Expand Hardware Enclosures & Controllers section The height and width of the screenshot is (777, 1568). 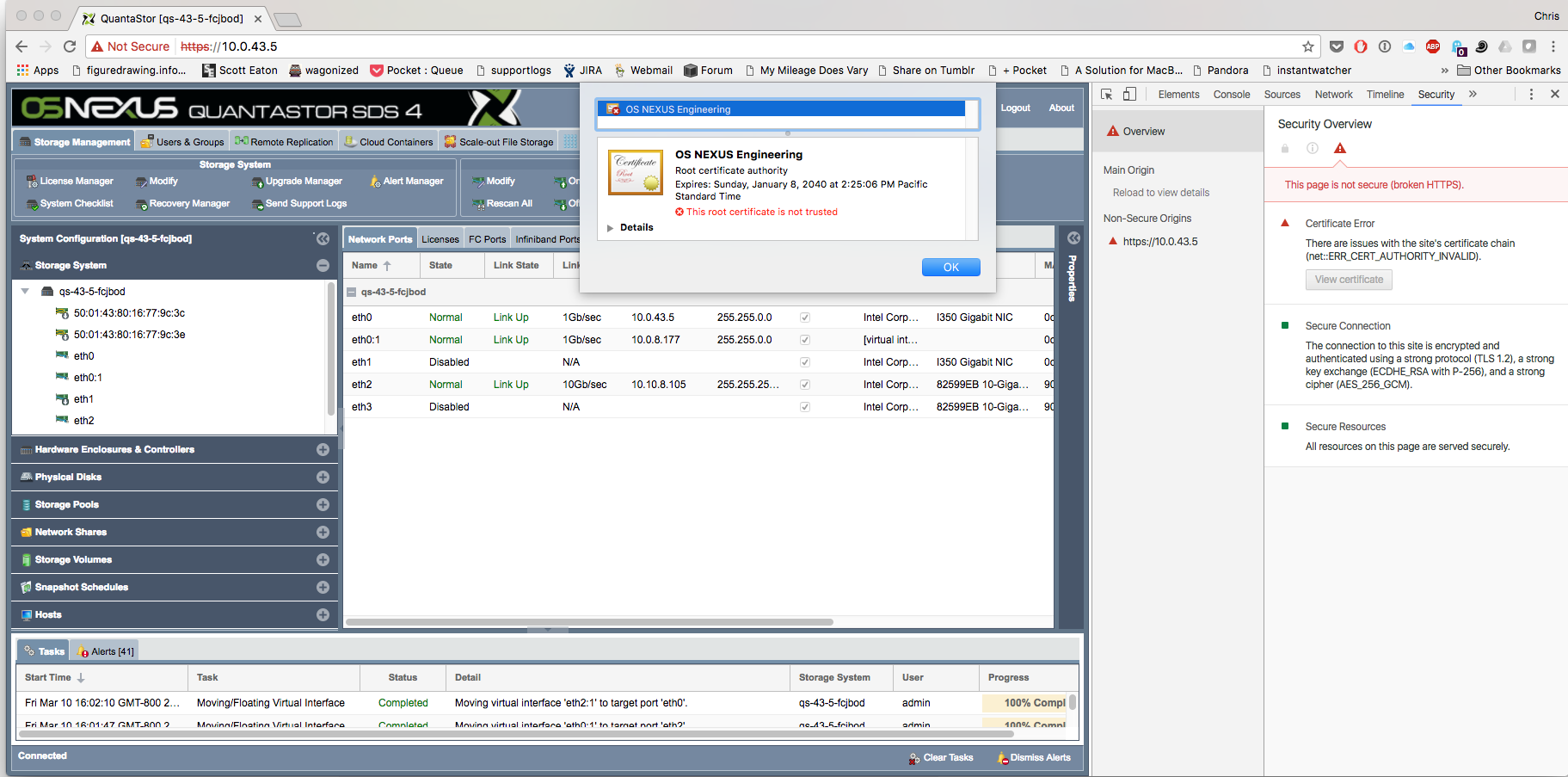point(323,450)
